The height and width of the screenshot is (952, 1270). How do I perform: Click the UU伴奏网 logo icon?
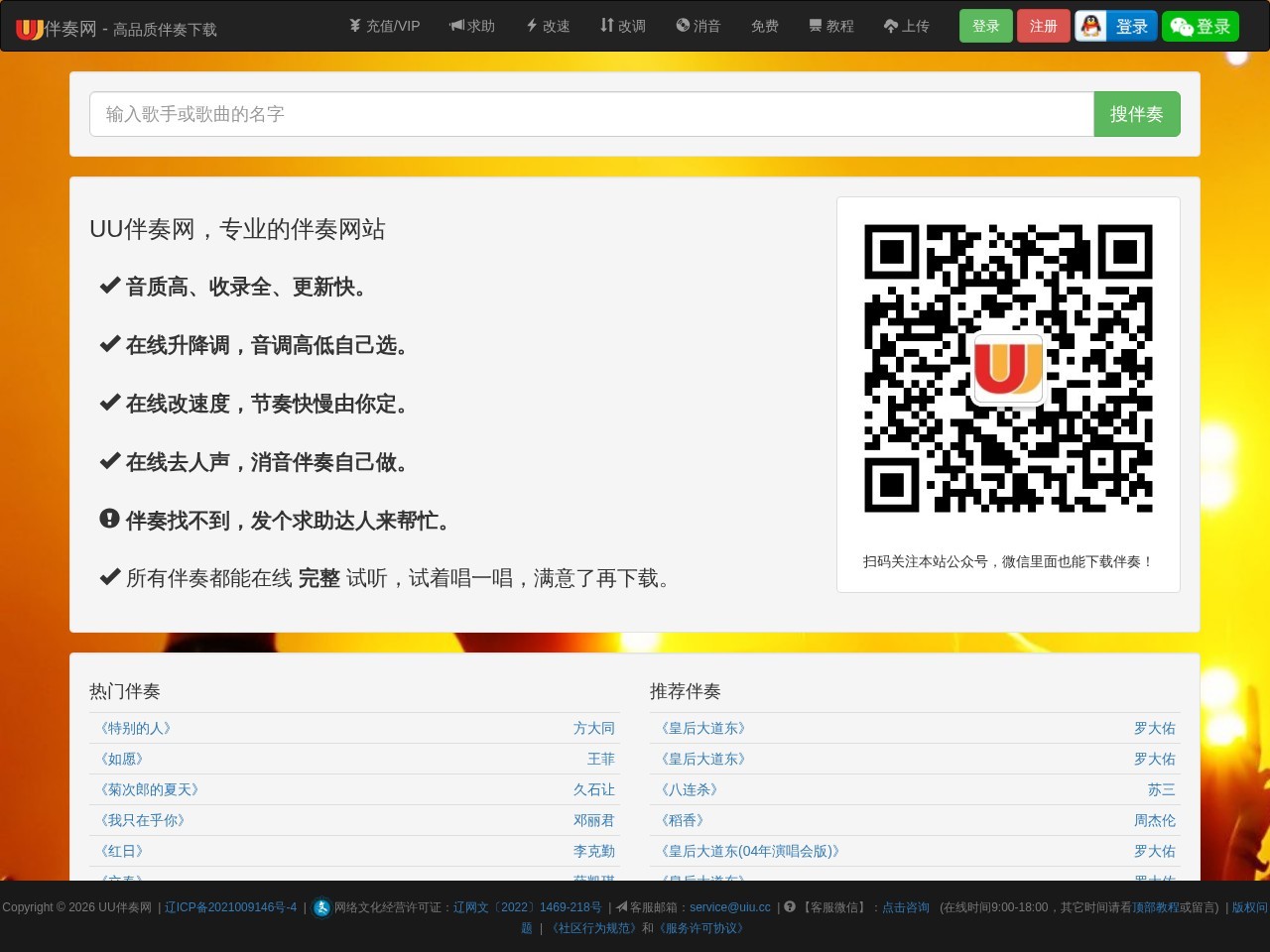pos(30,29)
